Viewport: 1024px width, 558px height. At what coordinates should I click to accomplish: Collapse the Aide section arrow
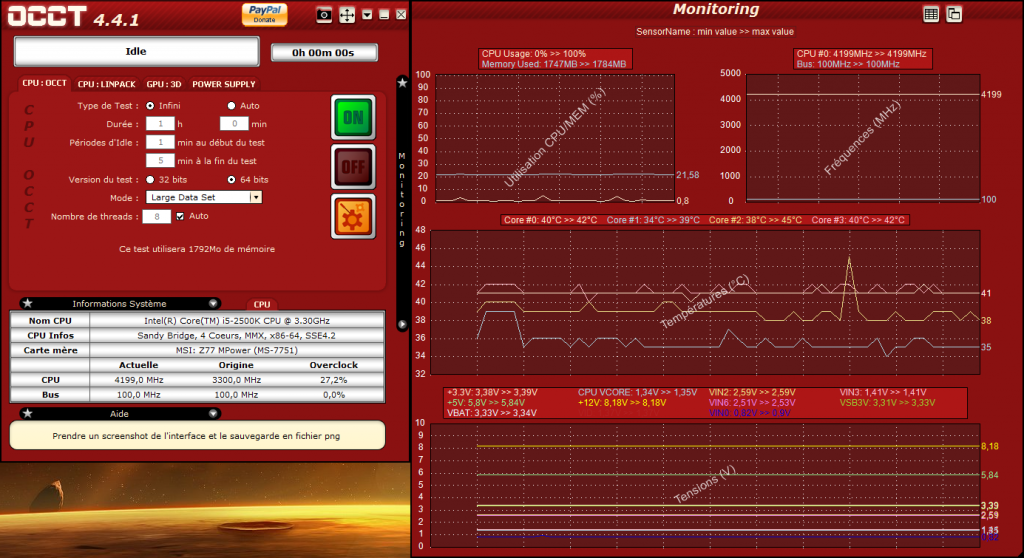pos(213,414)
